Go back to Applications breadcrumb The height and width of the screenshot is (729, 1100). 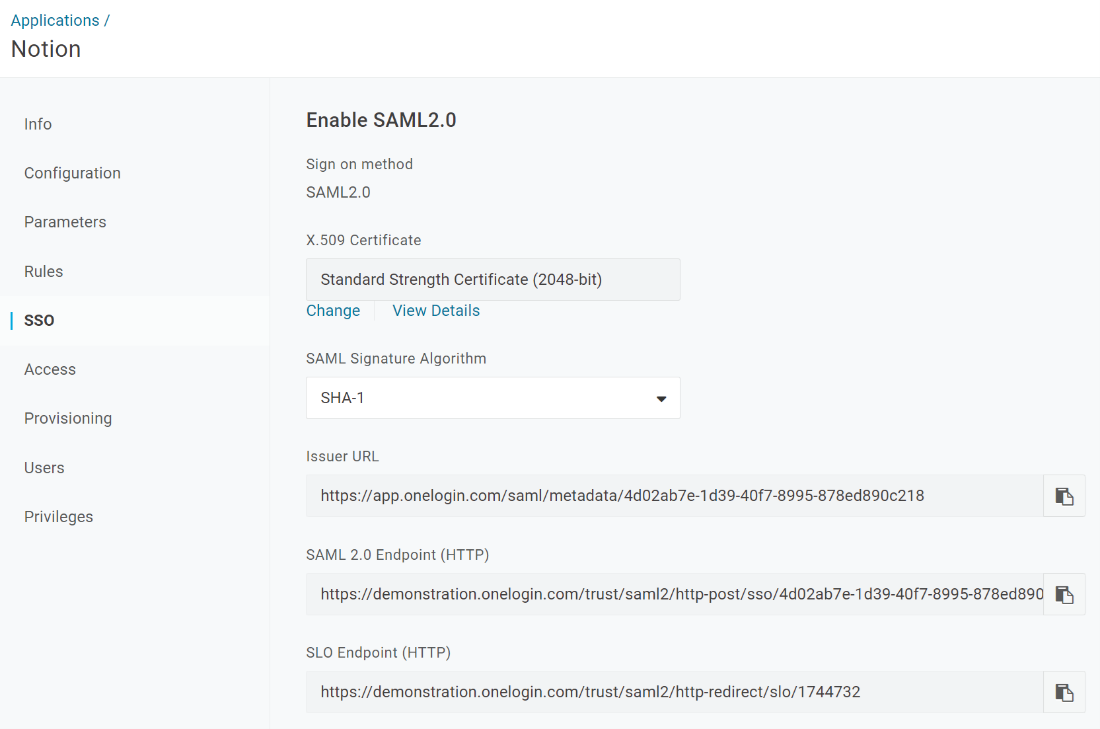[55, 20]
